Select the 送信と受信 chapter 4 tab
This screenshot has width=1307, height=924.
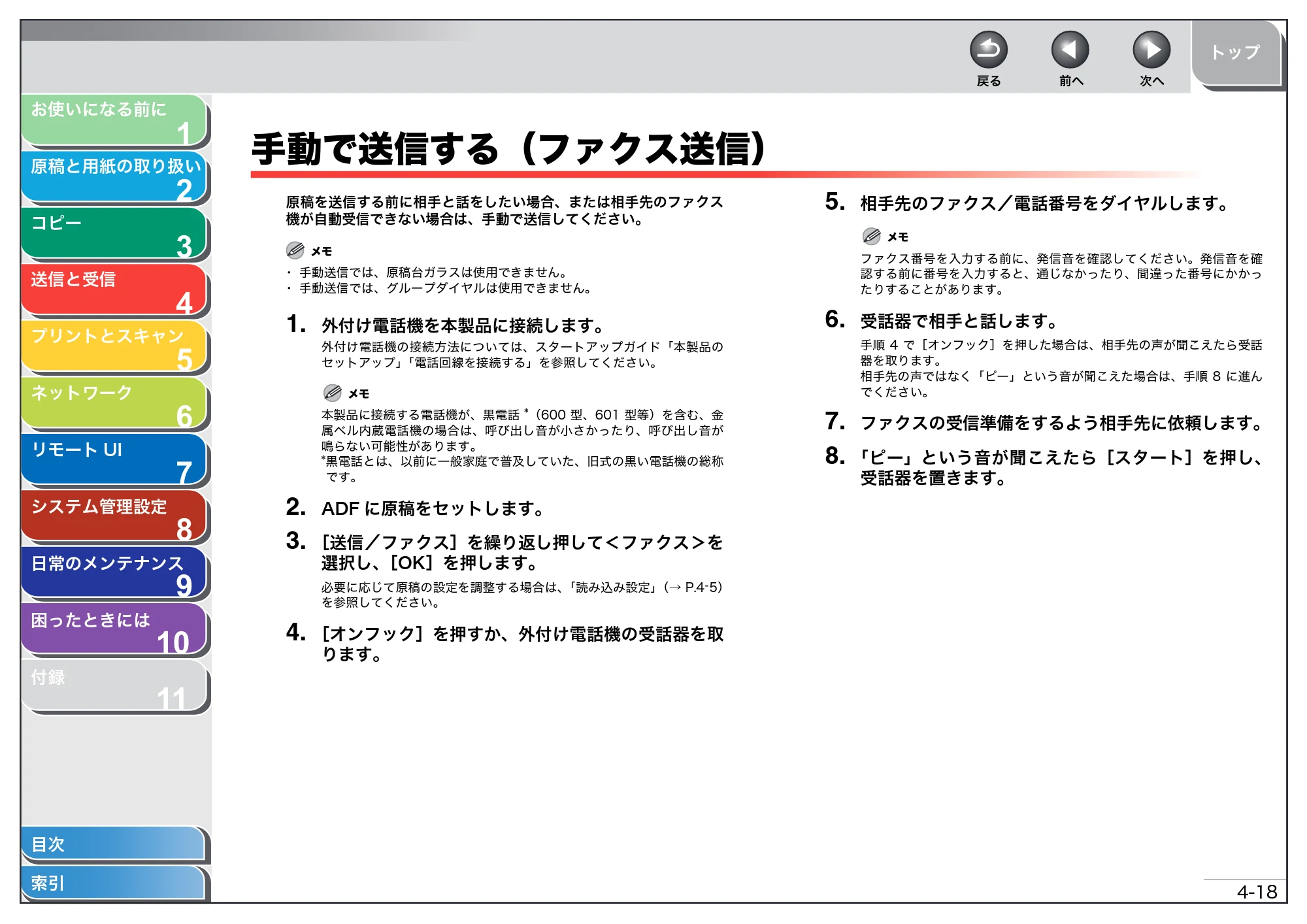tap(114, 289)
